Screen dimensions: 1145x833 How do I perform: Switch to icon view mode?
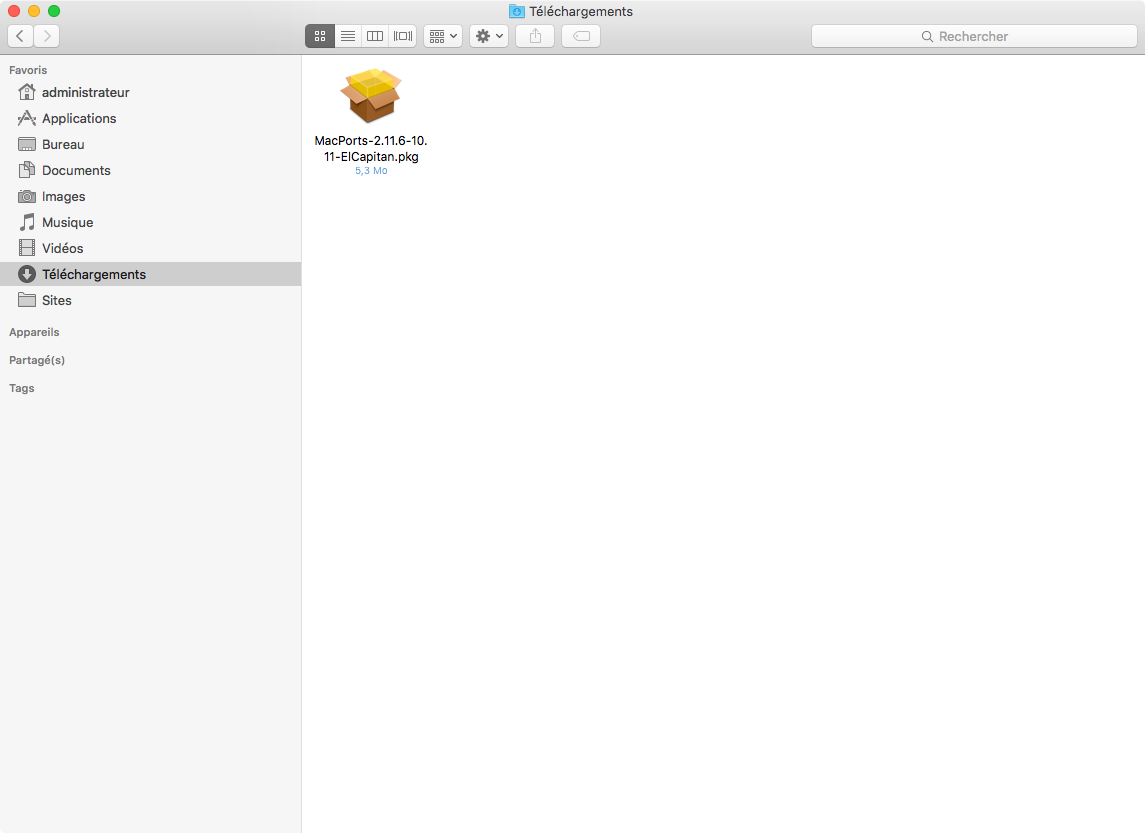[320, 36]
